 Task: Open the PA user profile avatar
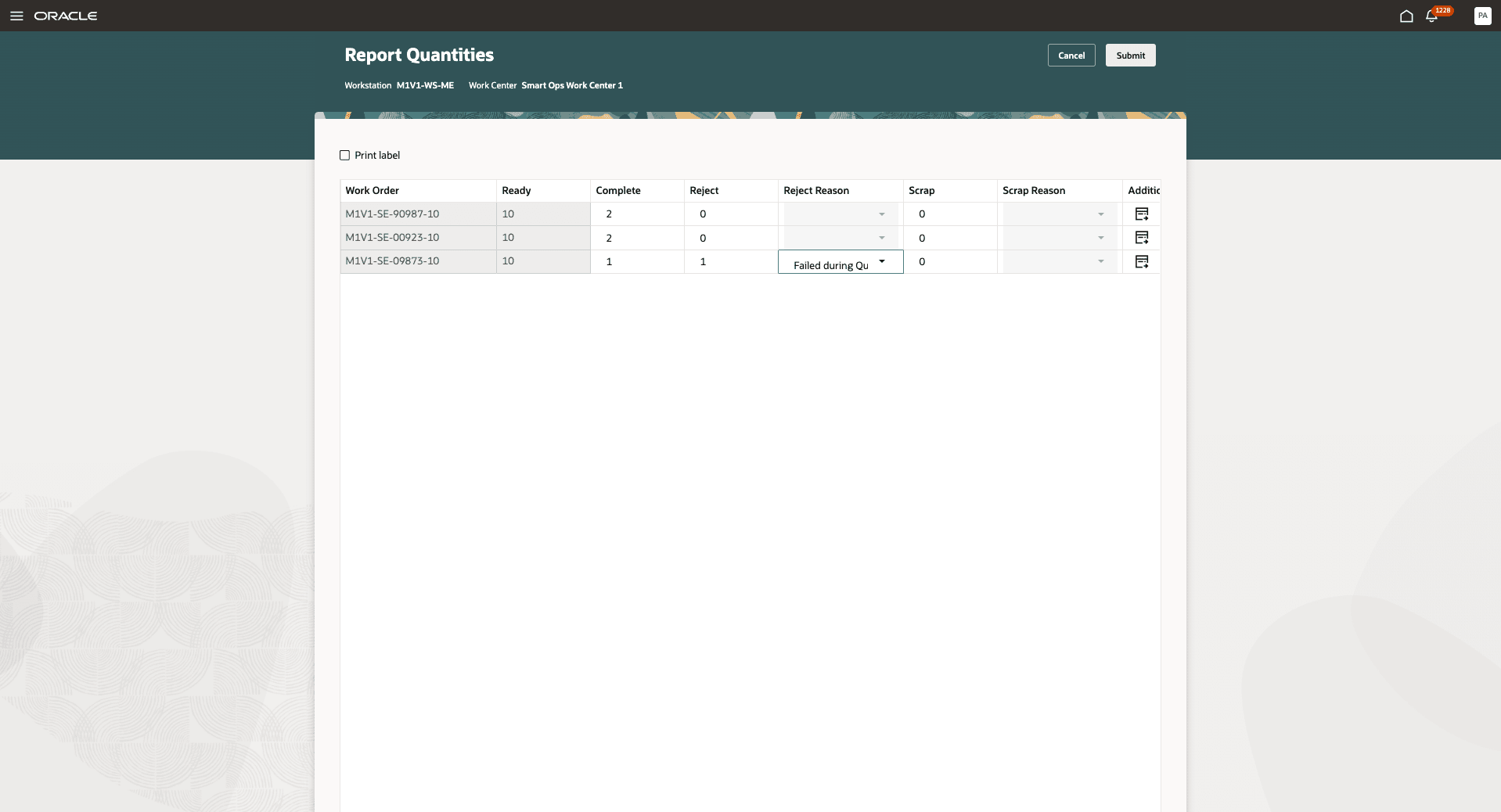[x=1482, y=16]
